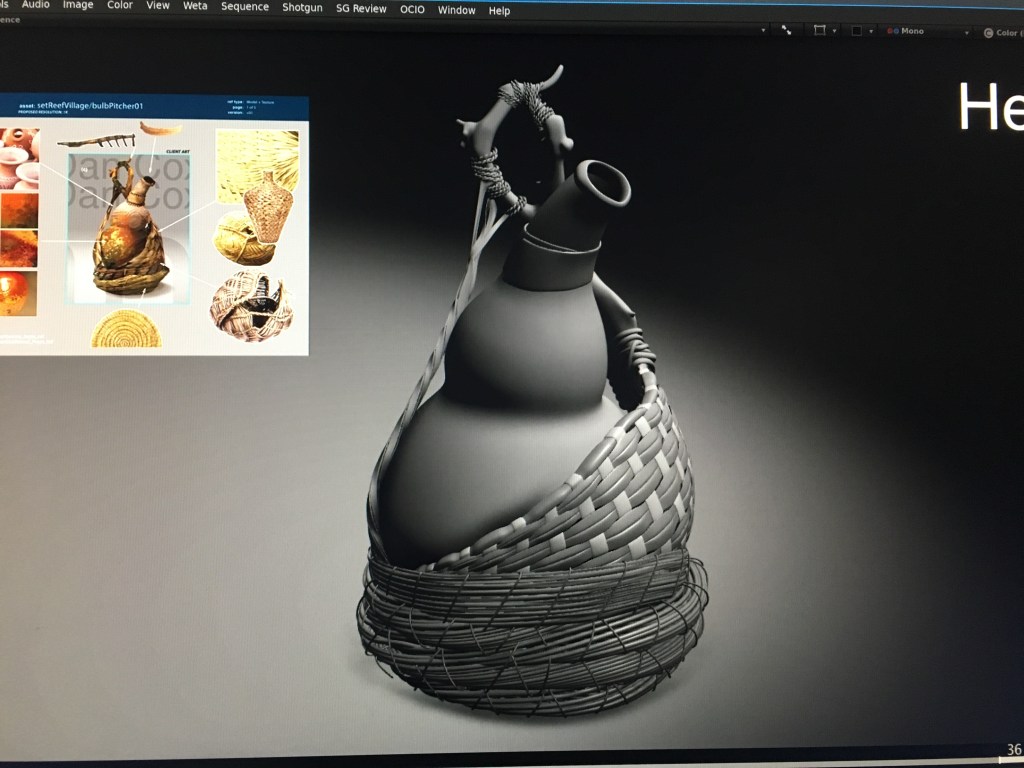
Task: Click the frame/crop rectangle icon in toolbar
Action: coord(820,31)
